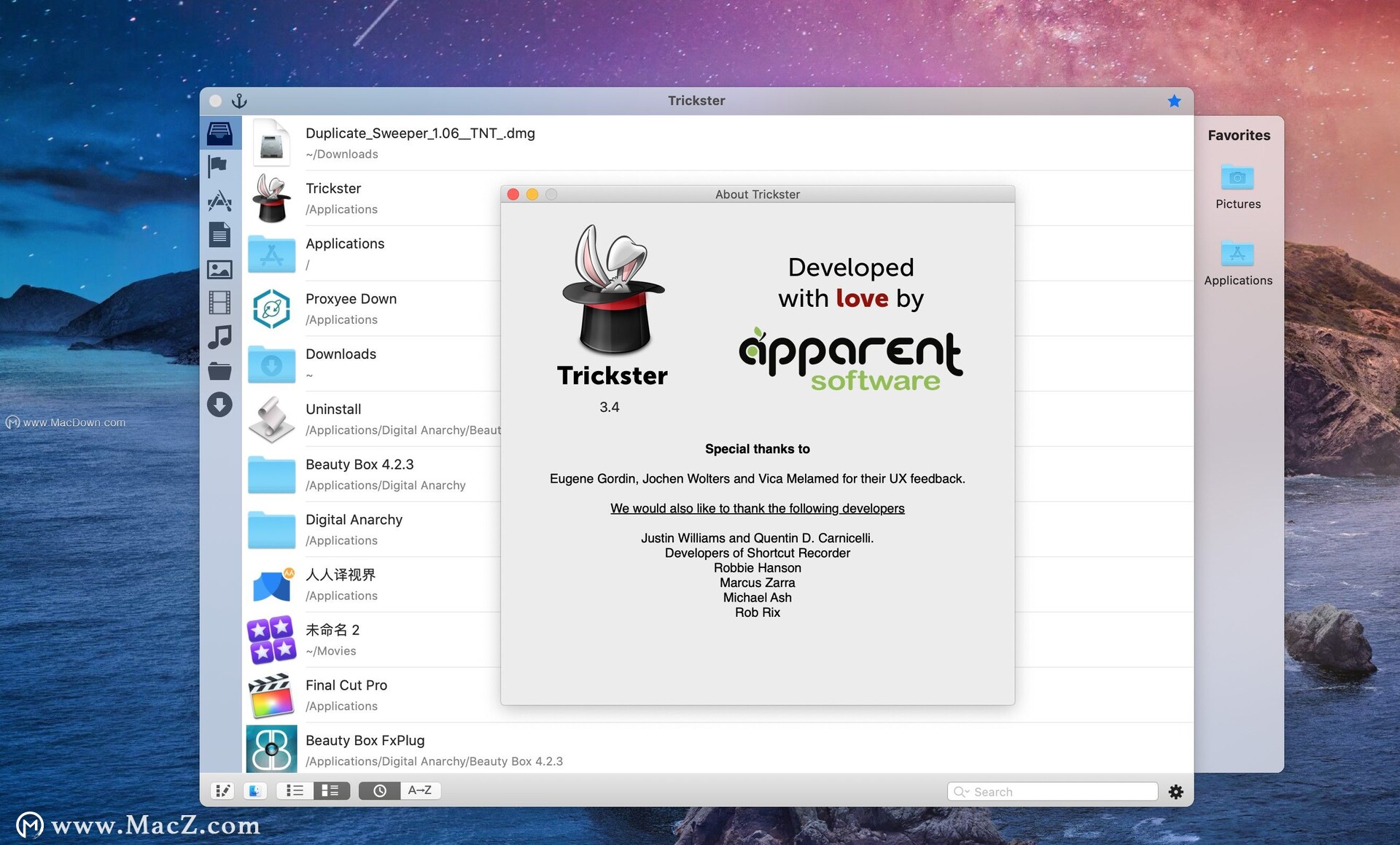
Task: Select the flagged files sidebar filter
Action: pos(218,166)
